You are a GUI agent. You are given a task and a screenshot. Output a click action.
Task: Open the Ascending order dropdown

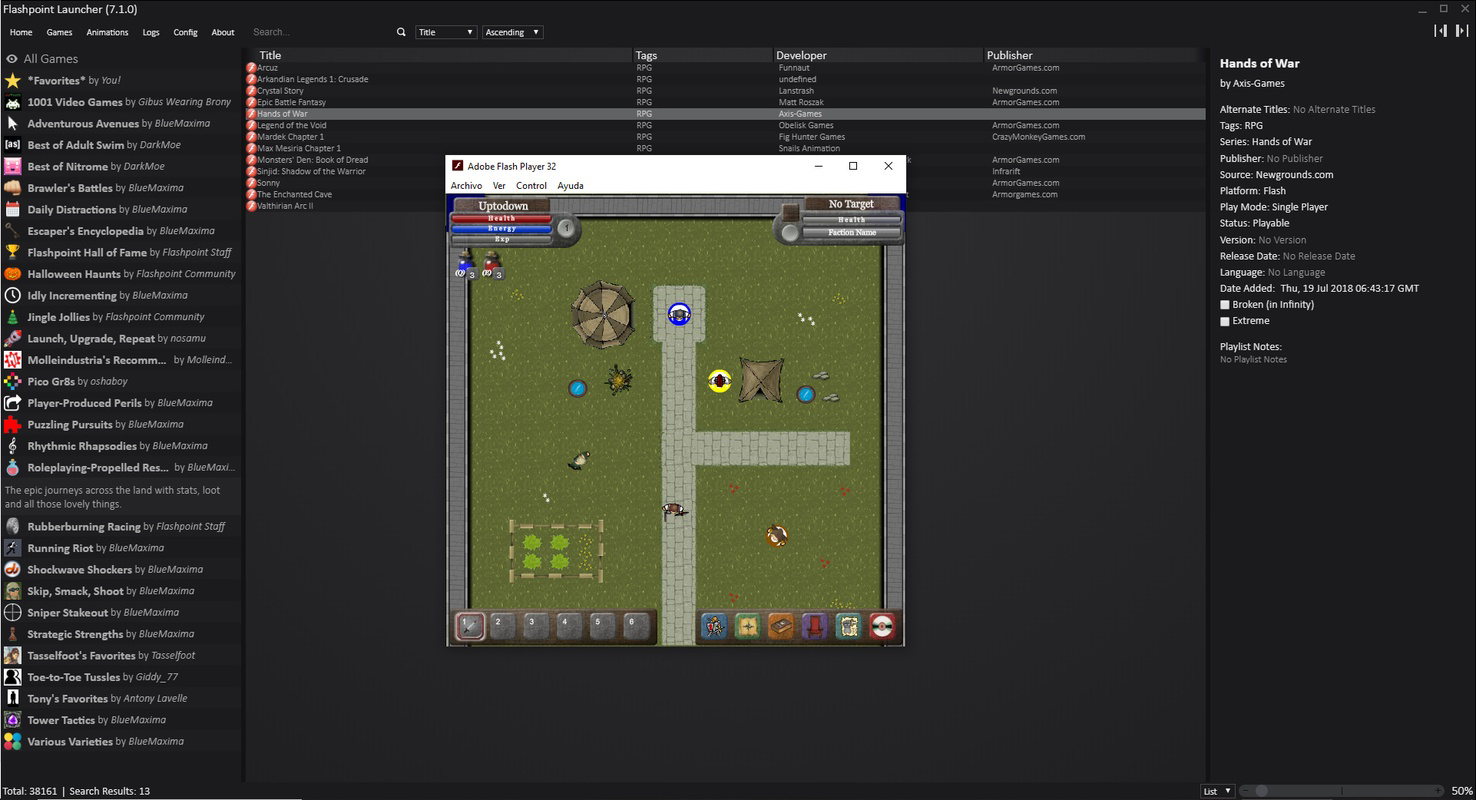[x=512, y=32]
